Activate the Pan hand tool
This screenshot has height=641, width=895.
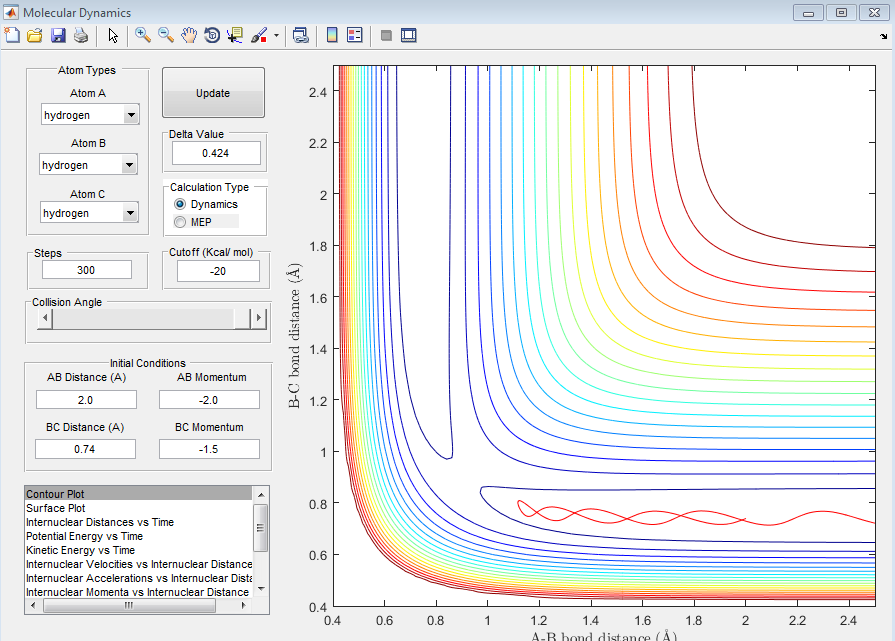189,35
